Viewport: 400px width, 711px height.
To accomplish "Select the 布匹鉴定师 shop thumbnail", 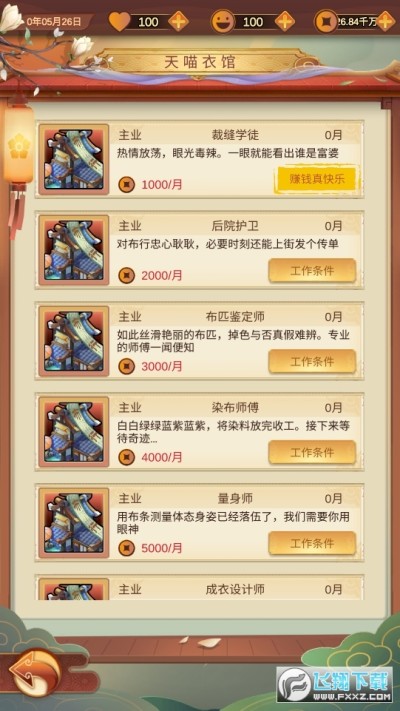I will tap(73, 341).
